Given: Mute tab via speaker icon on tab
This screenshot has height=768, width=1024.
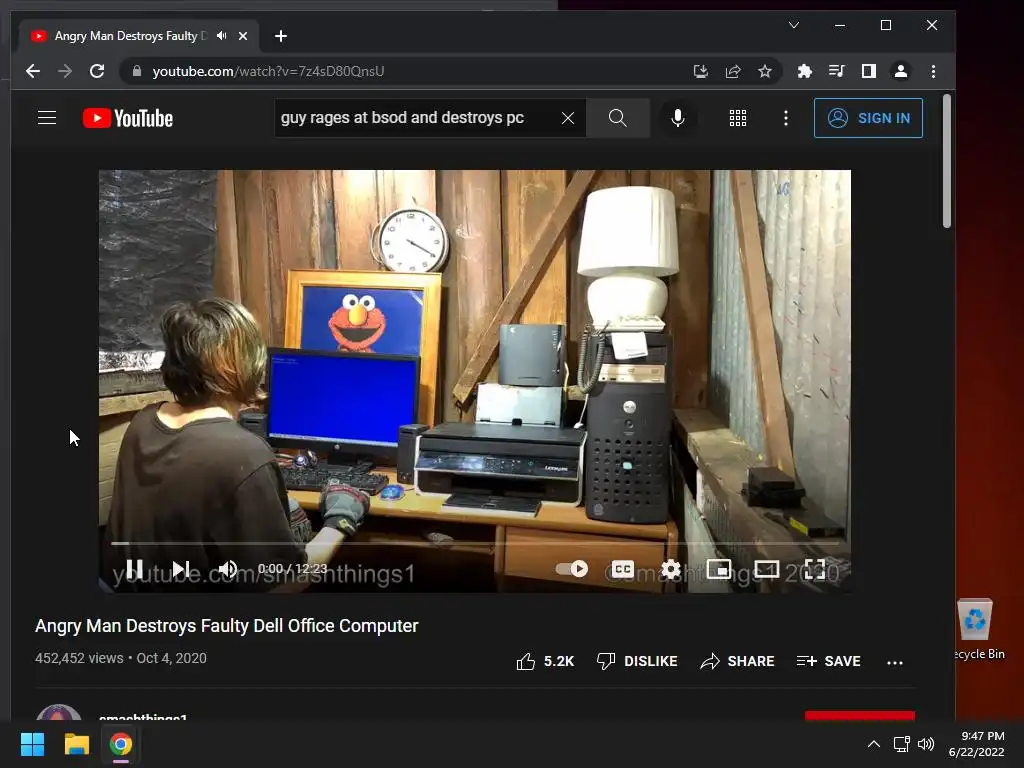Looking at the screenshot, I should (x=221, y=36).
